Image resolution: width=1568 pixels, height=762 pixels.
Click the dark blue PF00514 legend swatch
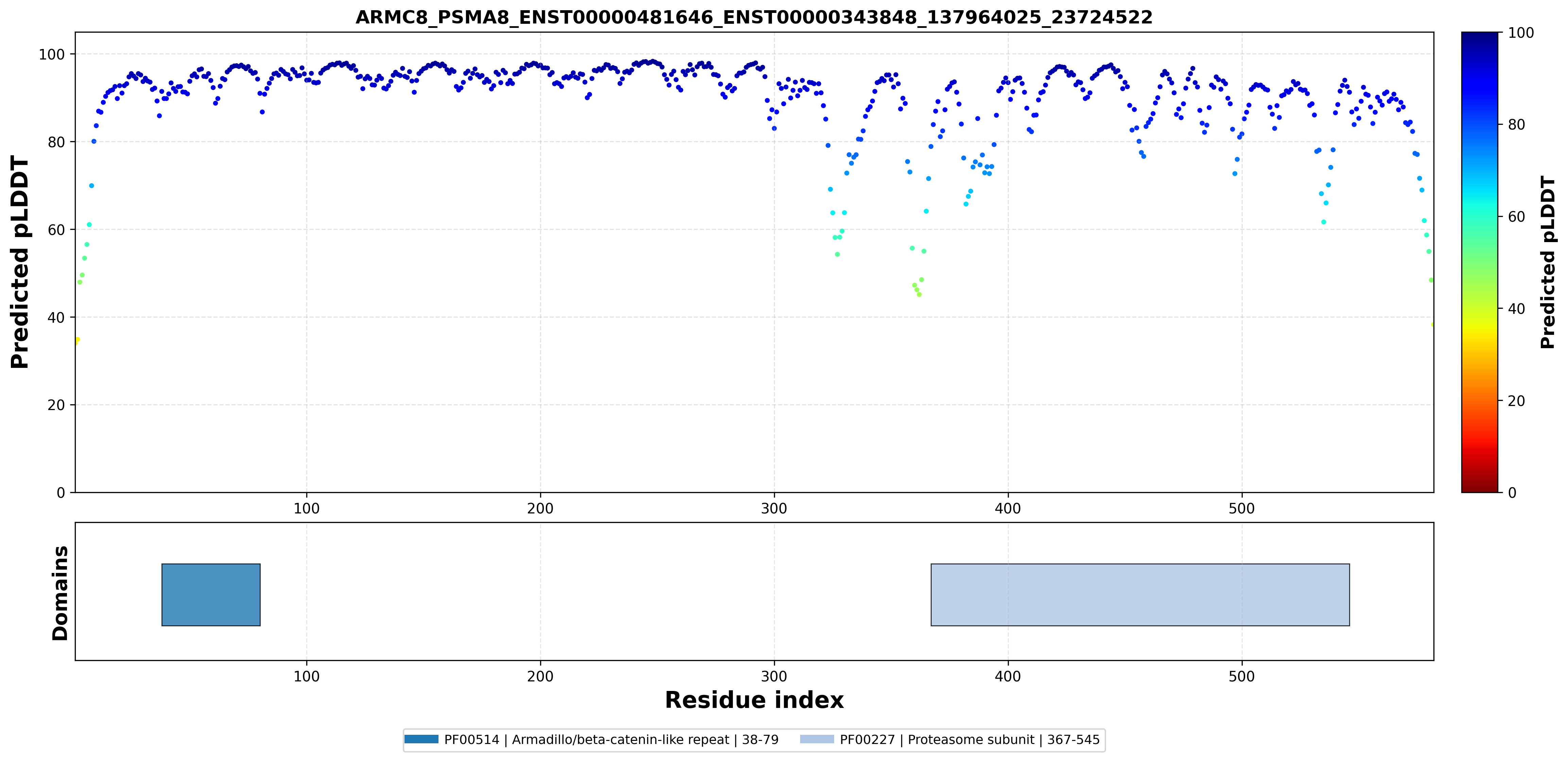pos(421,740)
